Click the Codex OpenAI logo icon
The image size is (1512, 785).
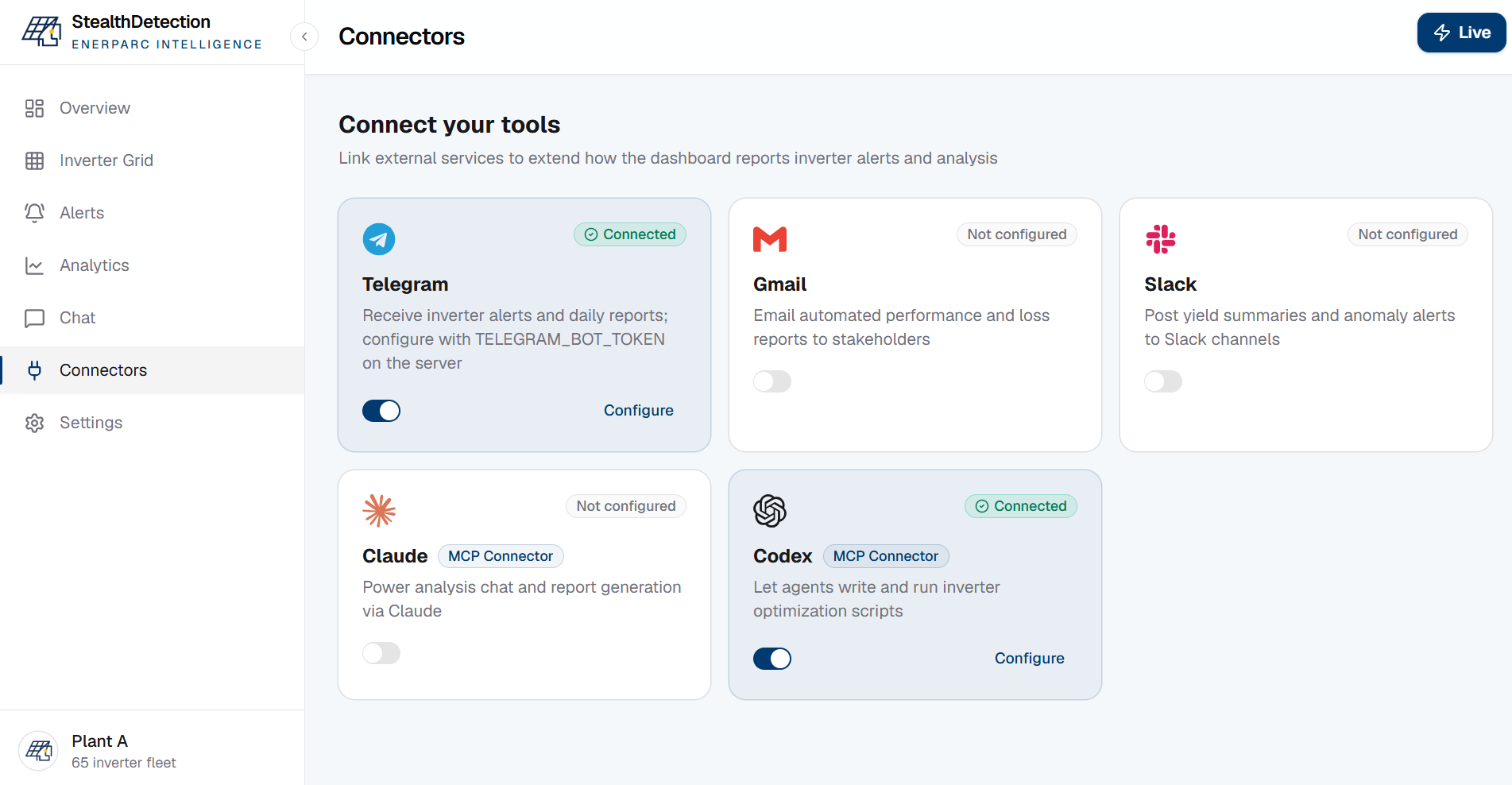point(770,511)
